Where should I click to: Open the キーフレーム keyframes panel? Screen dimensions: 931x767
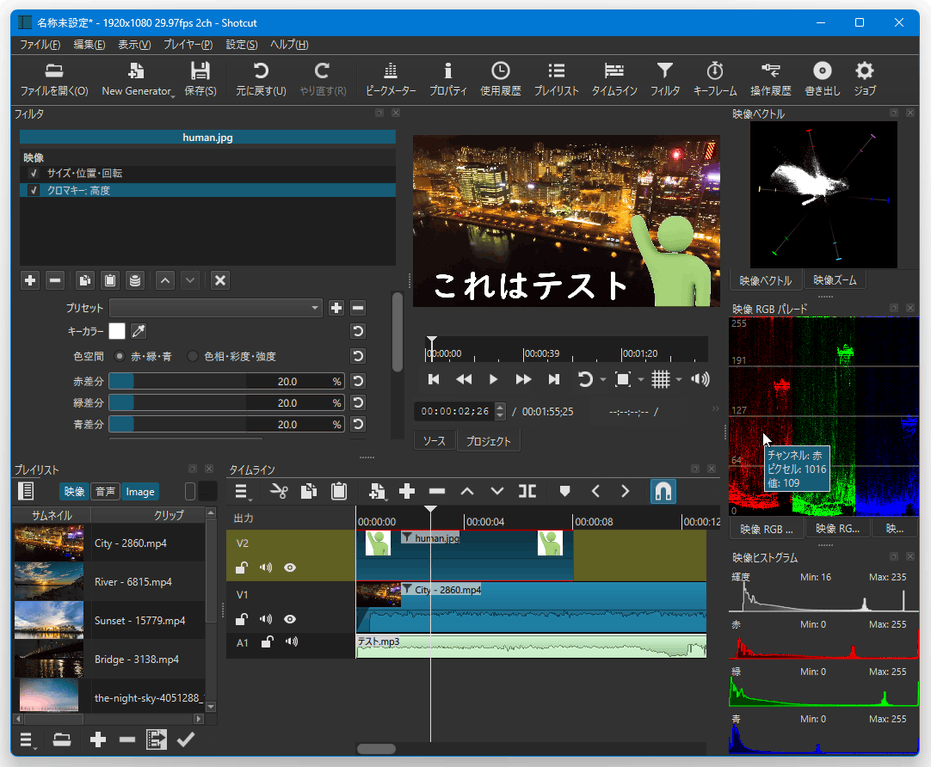click(714, 79)
